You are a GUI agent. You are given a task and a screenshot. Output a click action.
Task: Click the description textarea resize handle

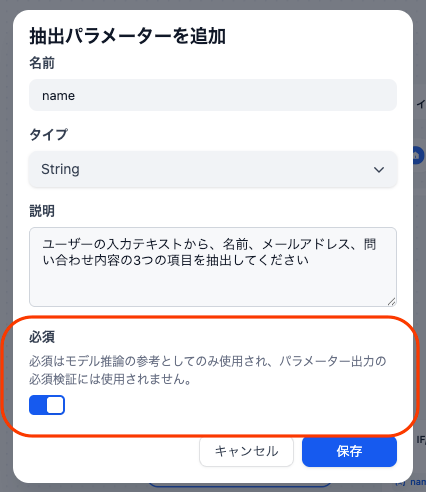(392, 302)
